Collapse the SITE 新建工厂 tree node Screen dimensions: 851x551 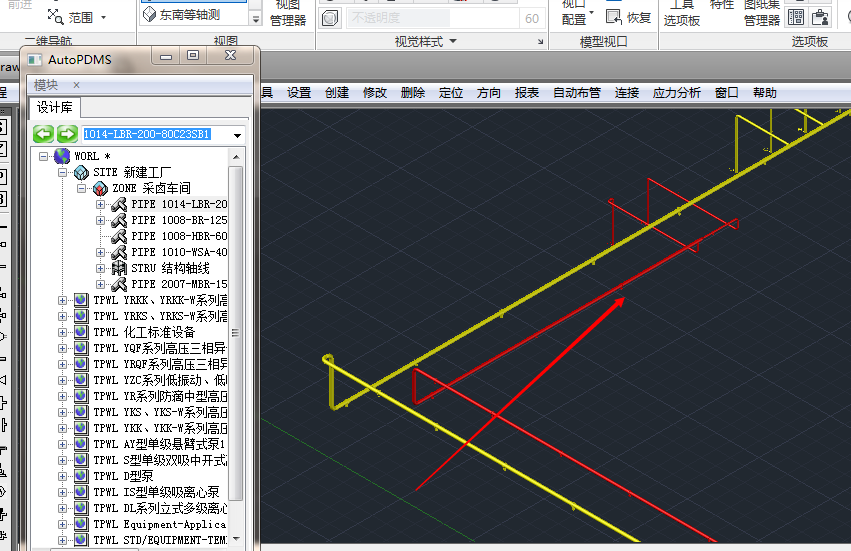pos(62,173)
